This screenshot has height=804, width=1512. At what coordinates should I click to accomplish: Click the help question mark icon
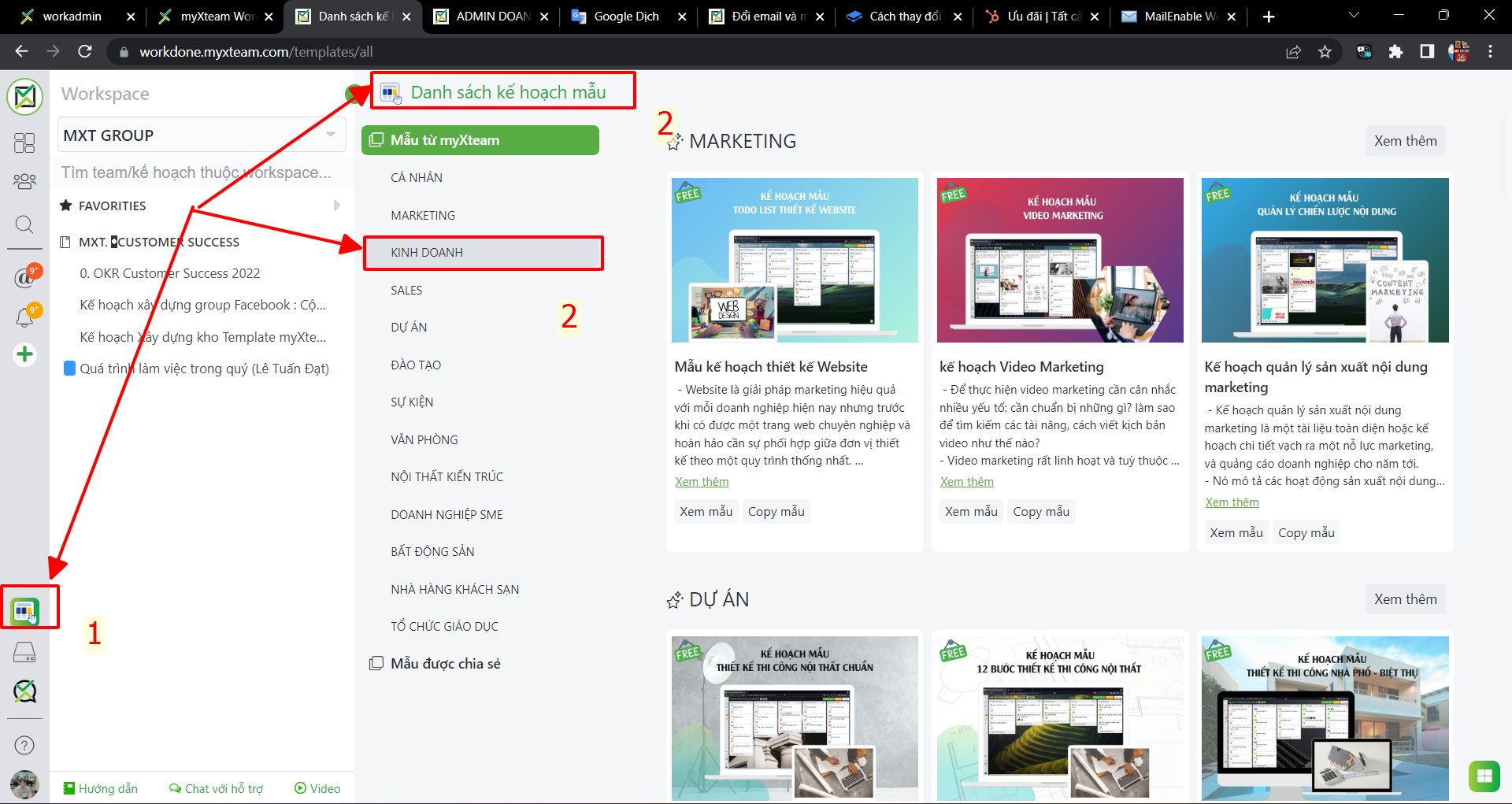(x=24, y=745)
